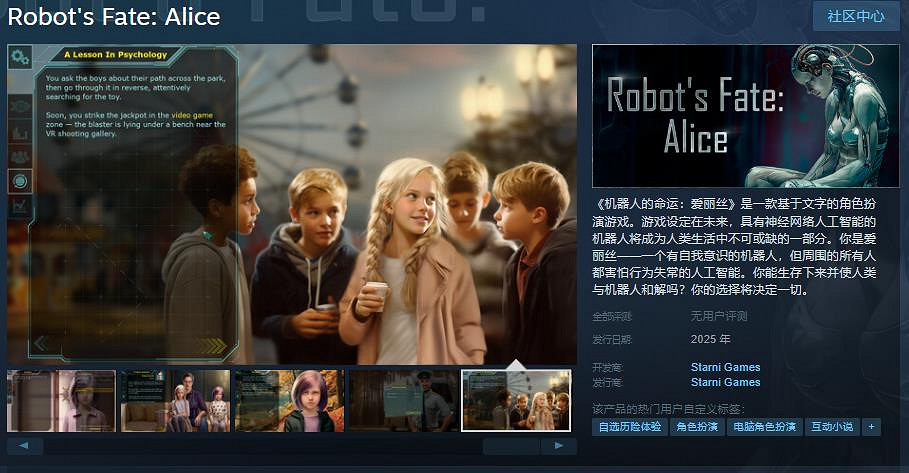
Task: Select the thumbnail of purple-haired girl
Action: (x=289, y=401)
